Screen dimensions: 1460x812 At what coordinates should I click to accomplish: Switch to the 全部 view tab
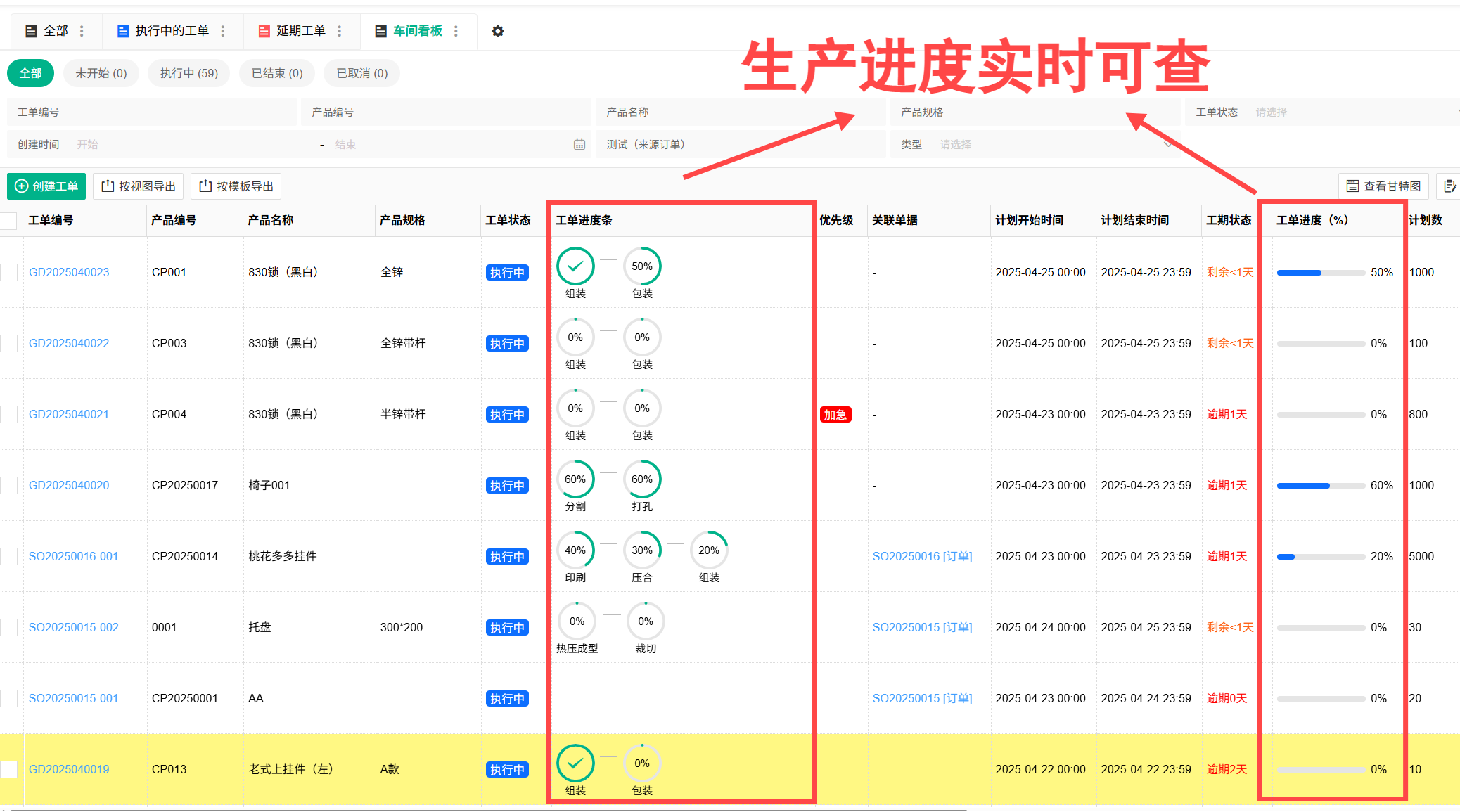[x=56, y=31]
